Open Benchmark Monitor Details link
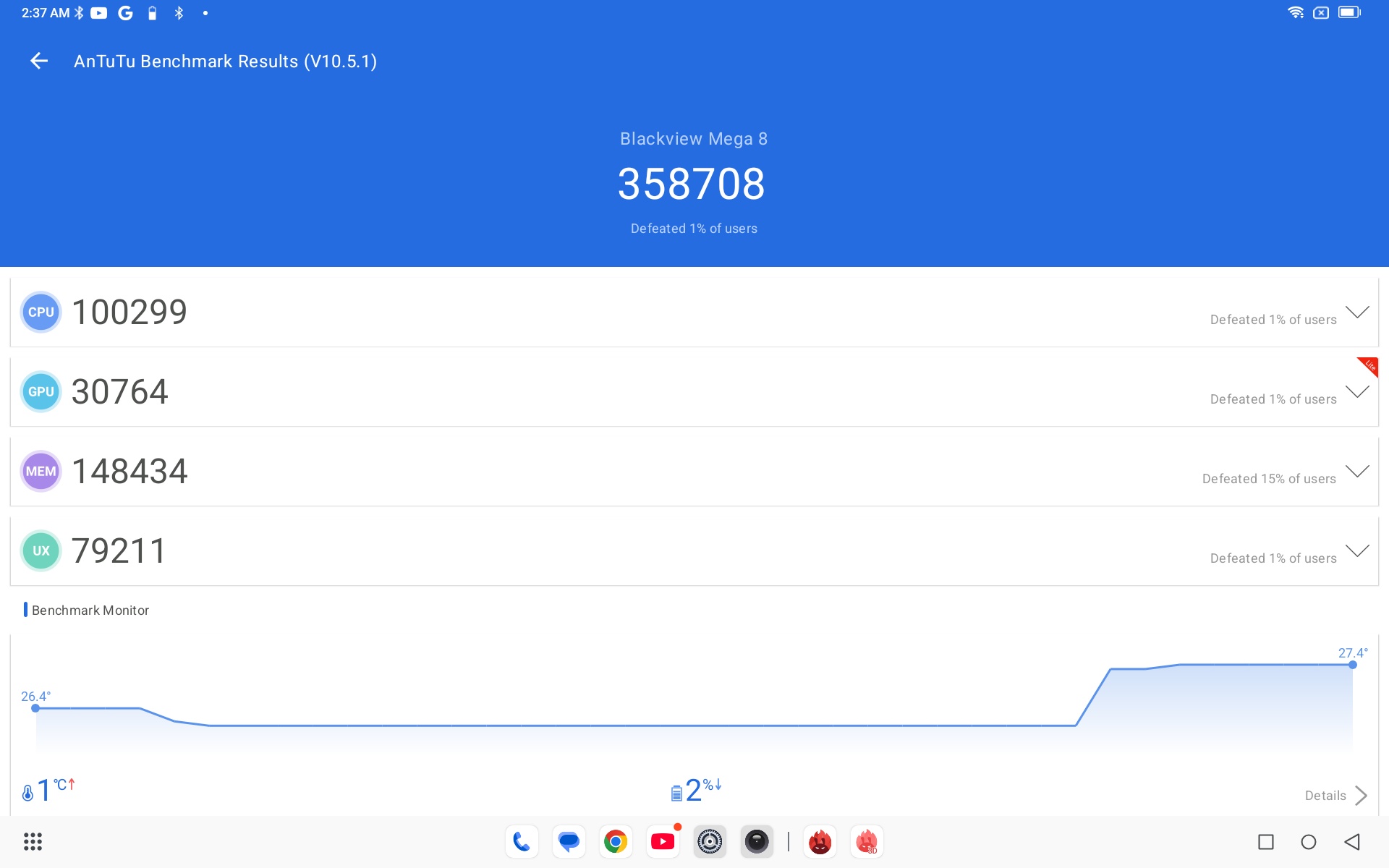 (x=1325, y=796)
